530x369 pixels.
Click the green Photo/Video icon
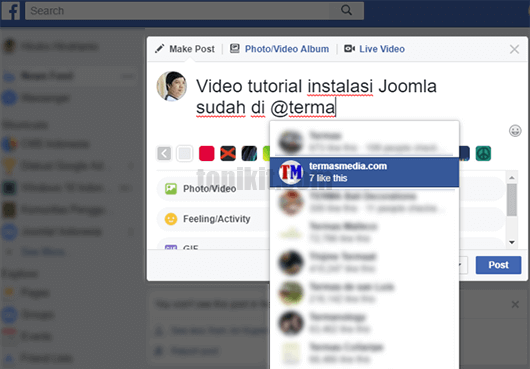coord(171,189)
